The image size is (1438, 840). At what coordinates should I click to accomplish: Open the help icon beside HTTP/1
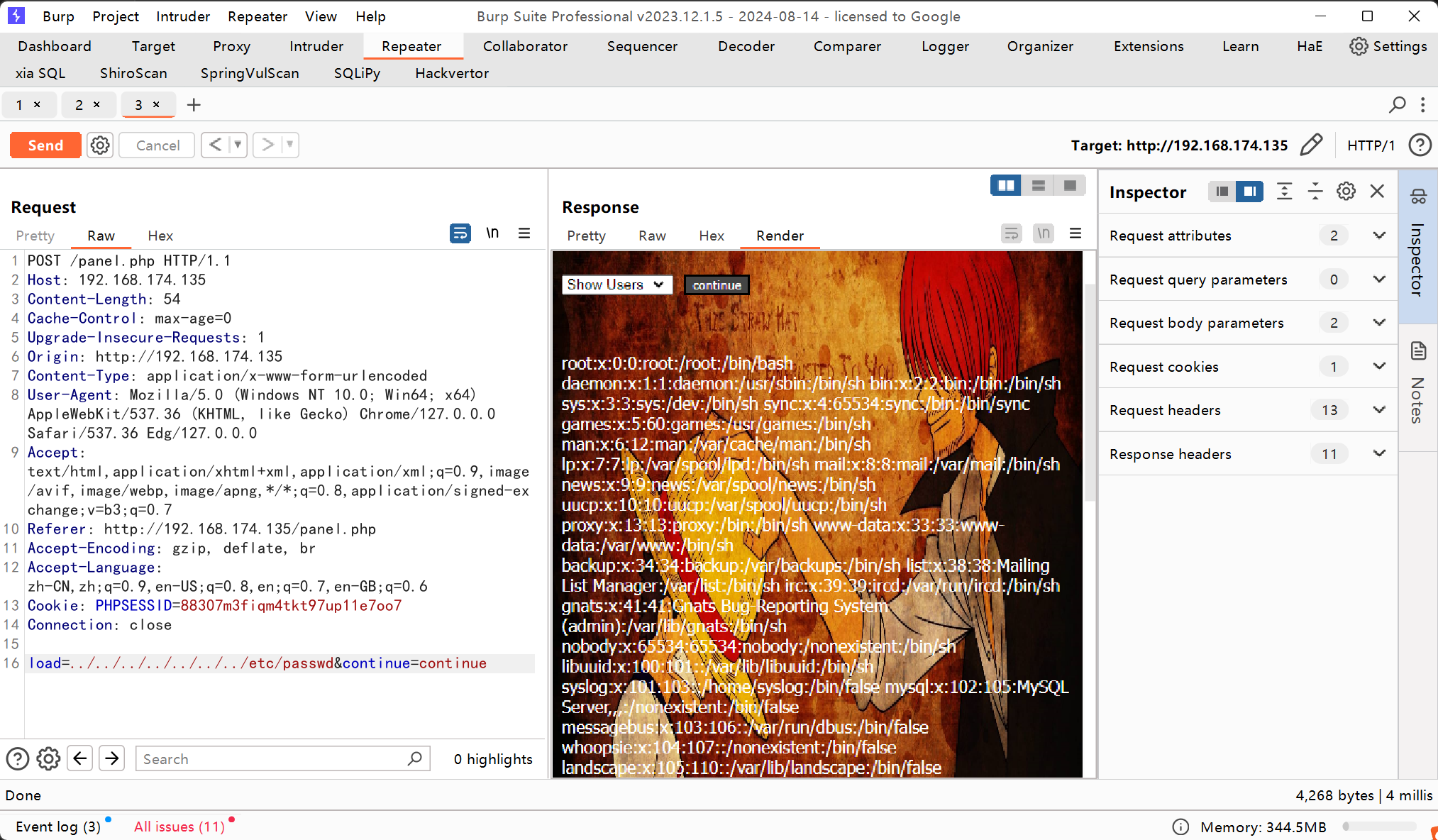[x=1420, y=145]
